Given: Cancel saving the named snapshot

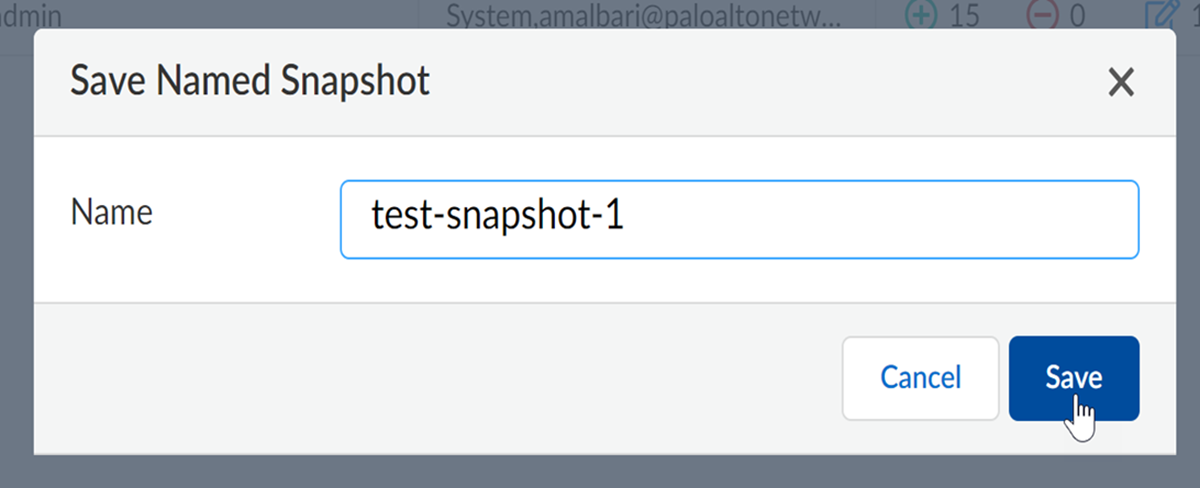Looking at the screenshot, I should tap(920, 377).
